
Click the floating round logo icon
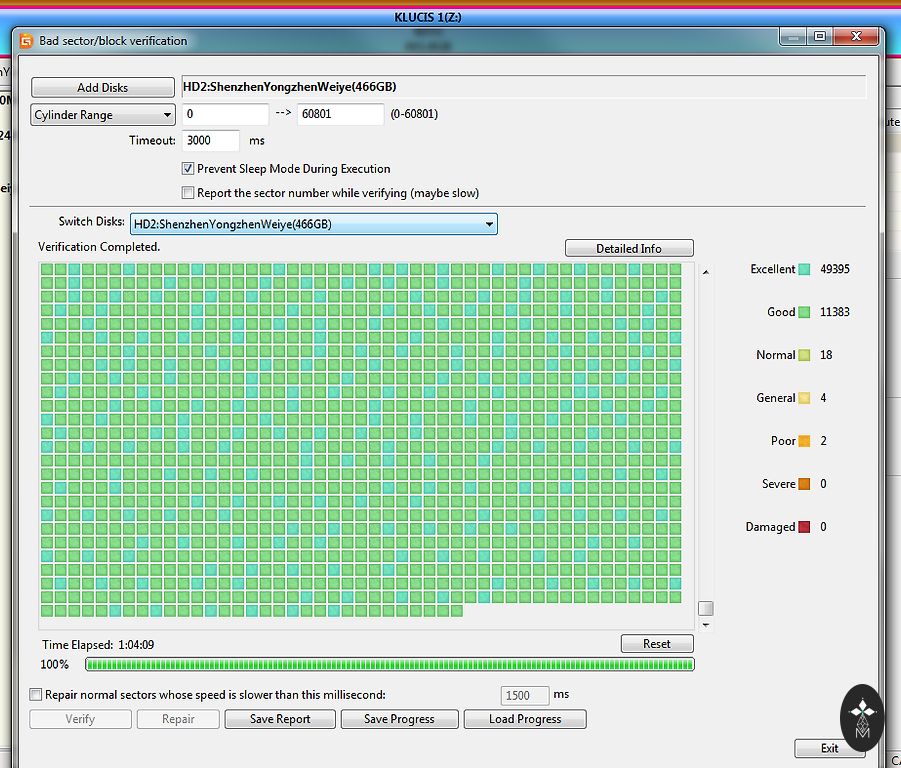(x=862, y=717)
